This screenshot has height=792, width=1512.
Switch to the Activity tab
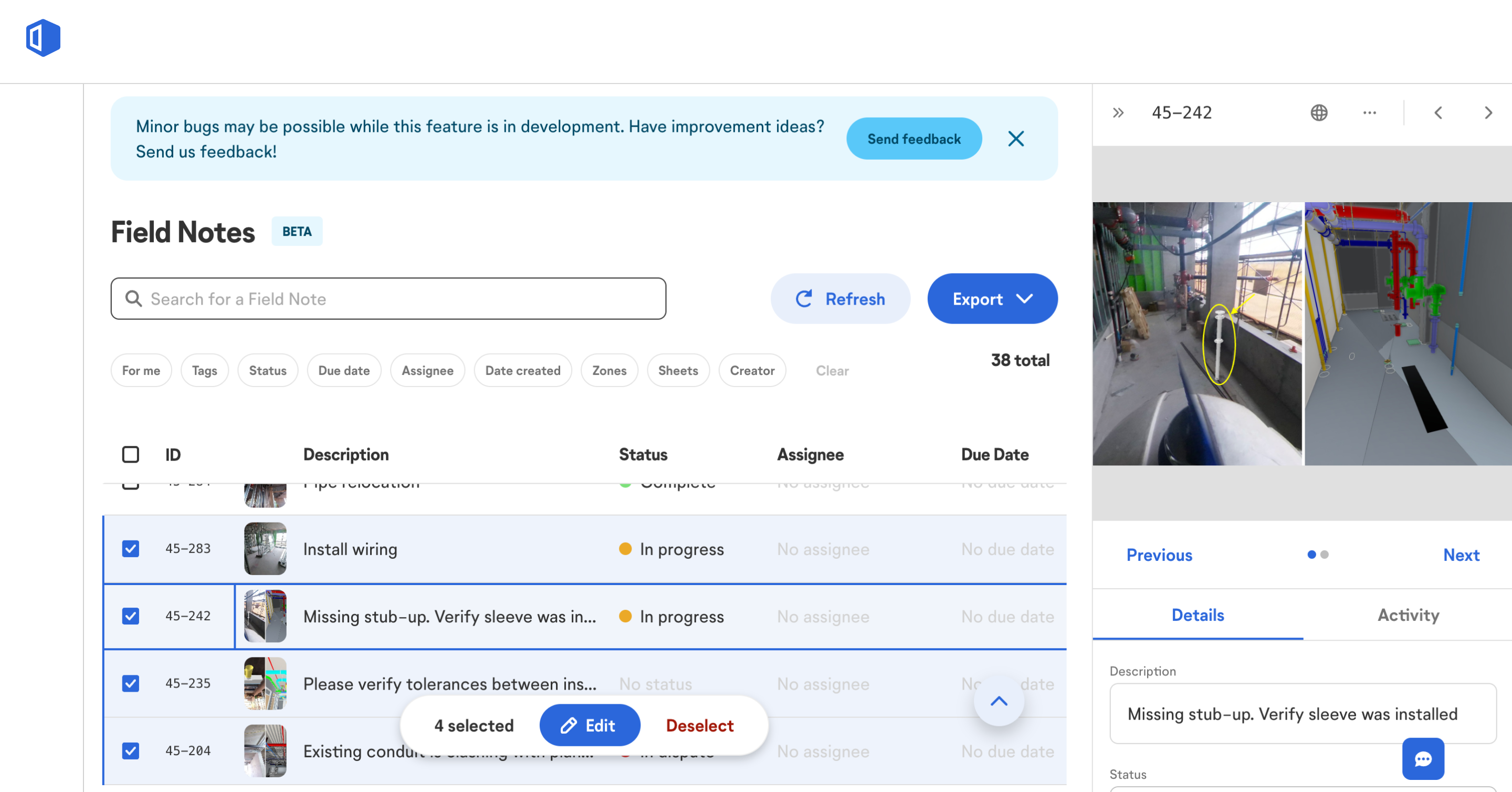pos(1408,614)
